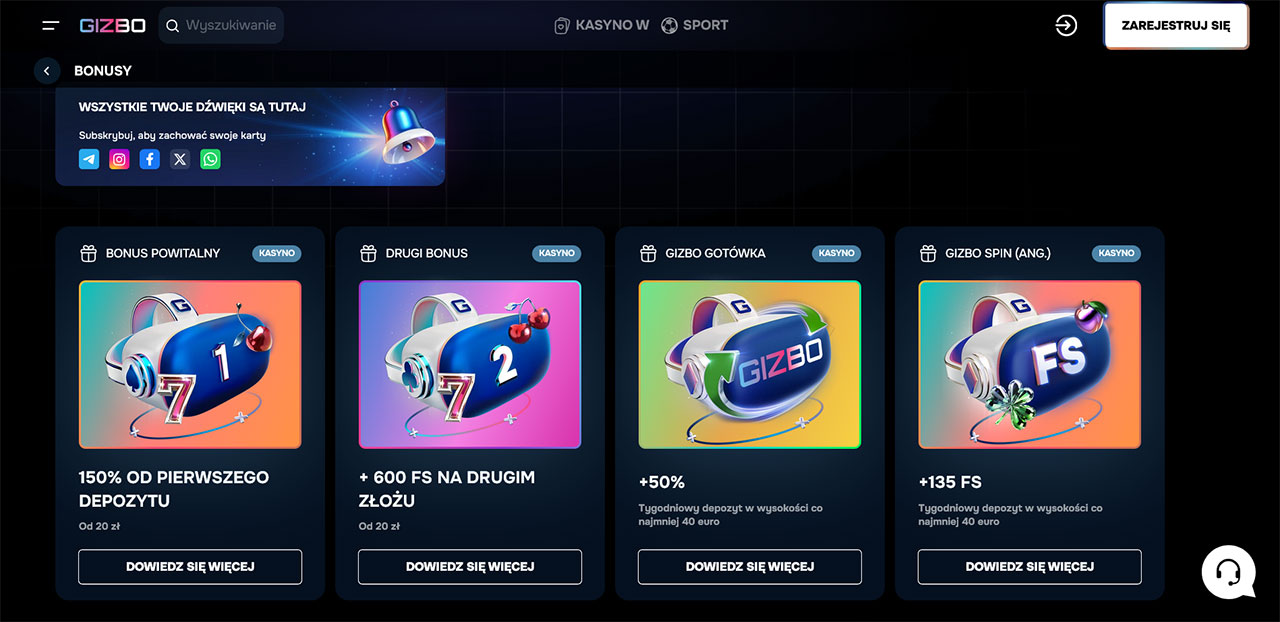Click the Zarejestruj się button
This screenshot has height=622, width=1280.
click(x=1176, y=26)
